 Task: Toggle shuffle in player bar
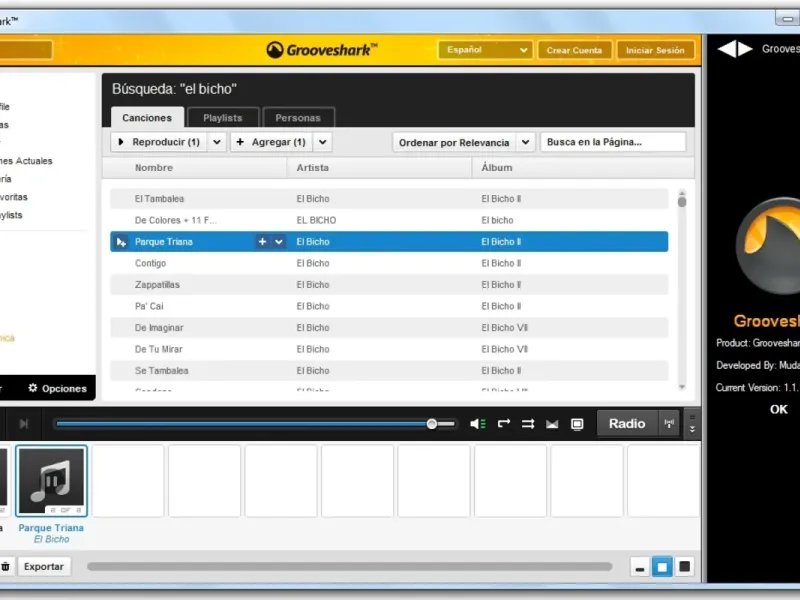pos(528,423)
